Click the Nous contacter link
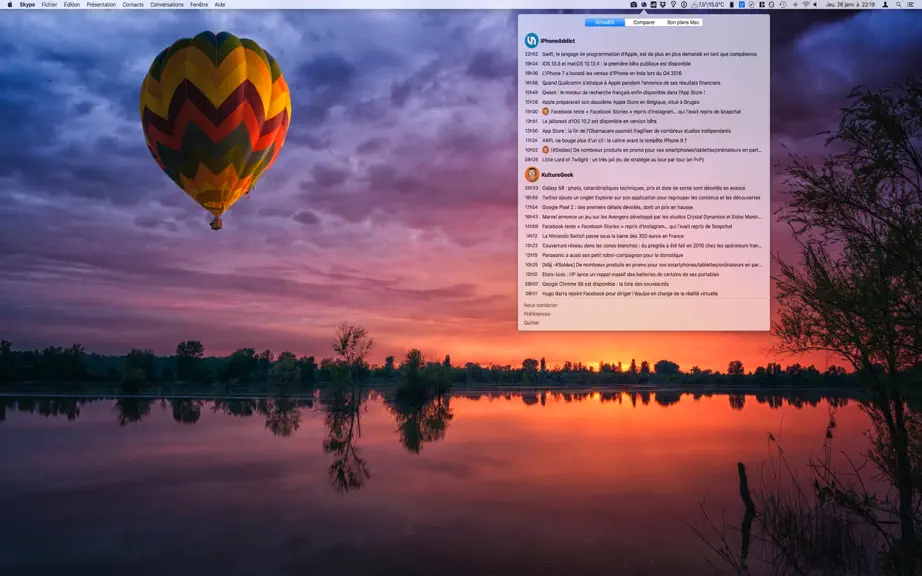The image size is (922, 576). (x=540, y=305)
